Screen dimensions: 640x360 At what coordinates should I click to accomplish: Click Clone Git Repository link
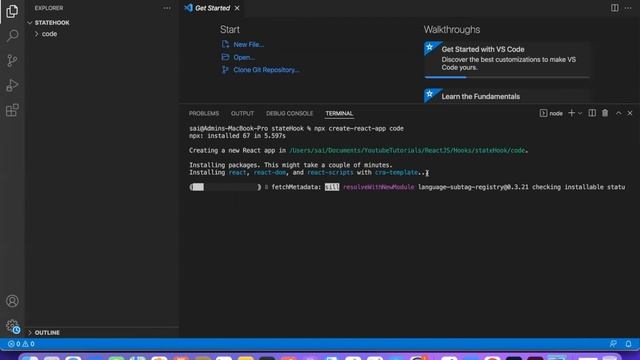(266, 70)
